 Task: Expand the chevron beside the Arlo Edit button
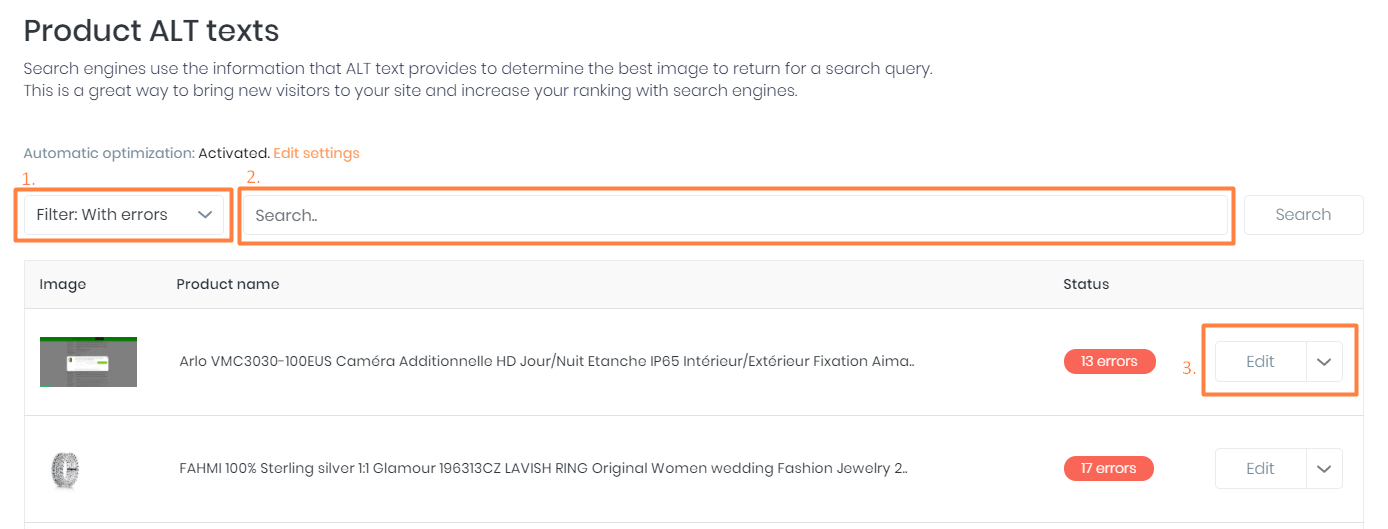[1324, 362]
